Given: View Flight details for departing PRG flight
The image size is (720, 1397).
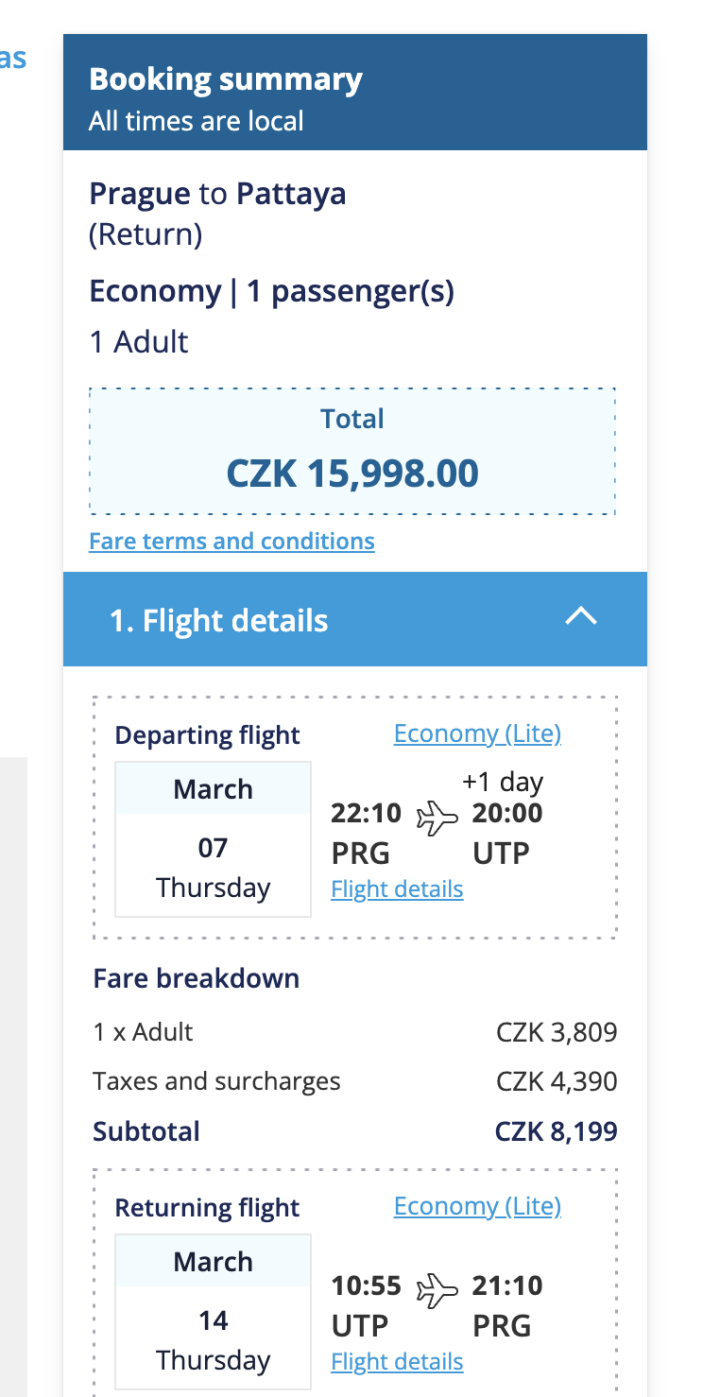Looking at the screenshot, I should click(397, 889).
